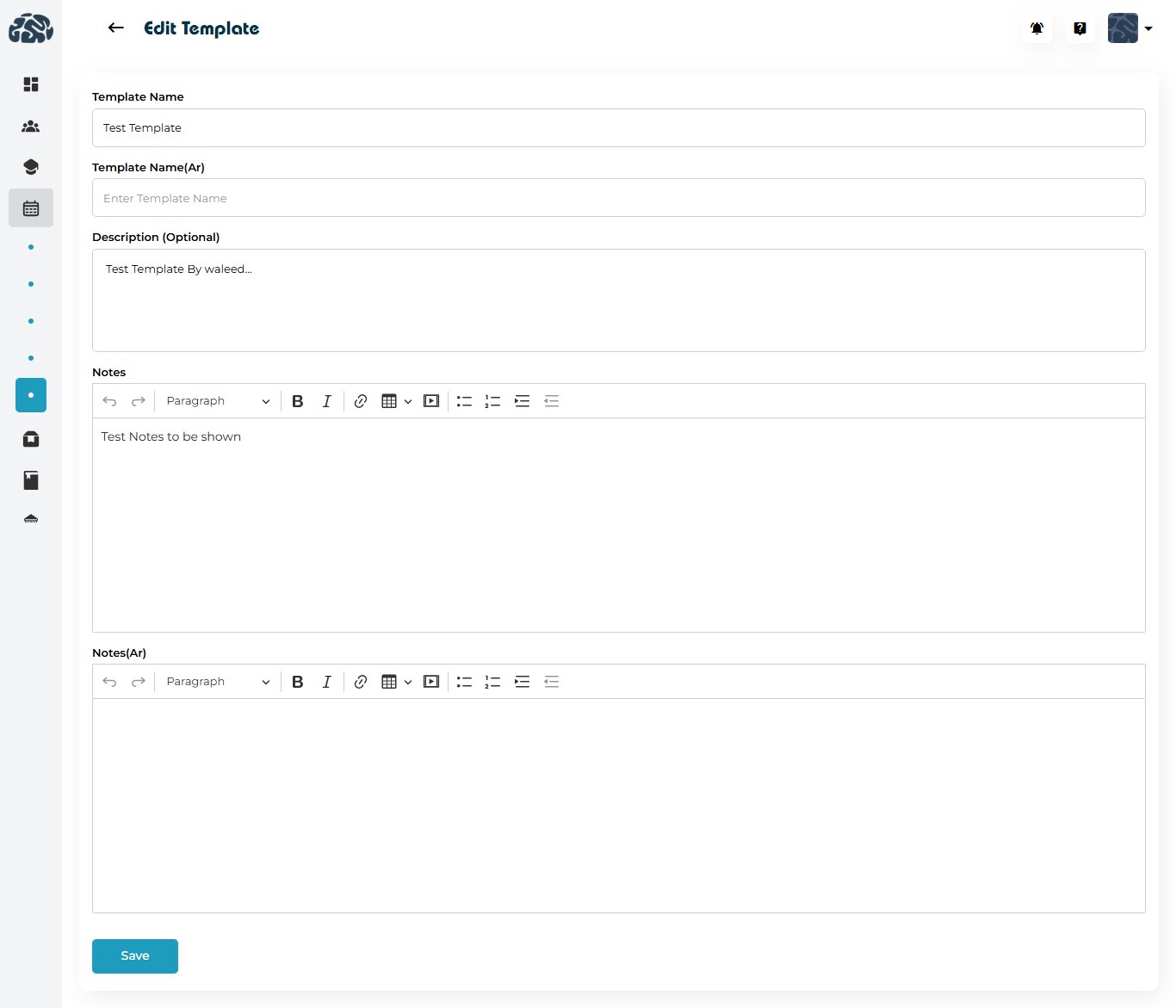
Task: Open the store icon in sidebar menu
Action: coord(31,439)
